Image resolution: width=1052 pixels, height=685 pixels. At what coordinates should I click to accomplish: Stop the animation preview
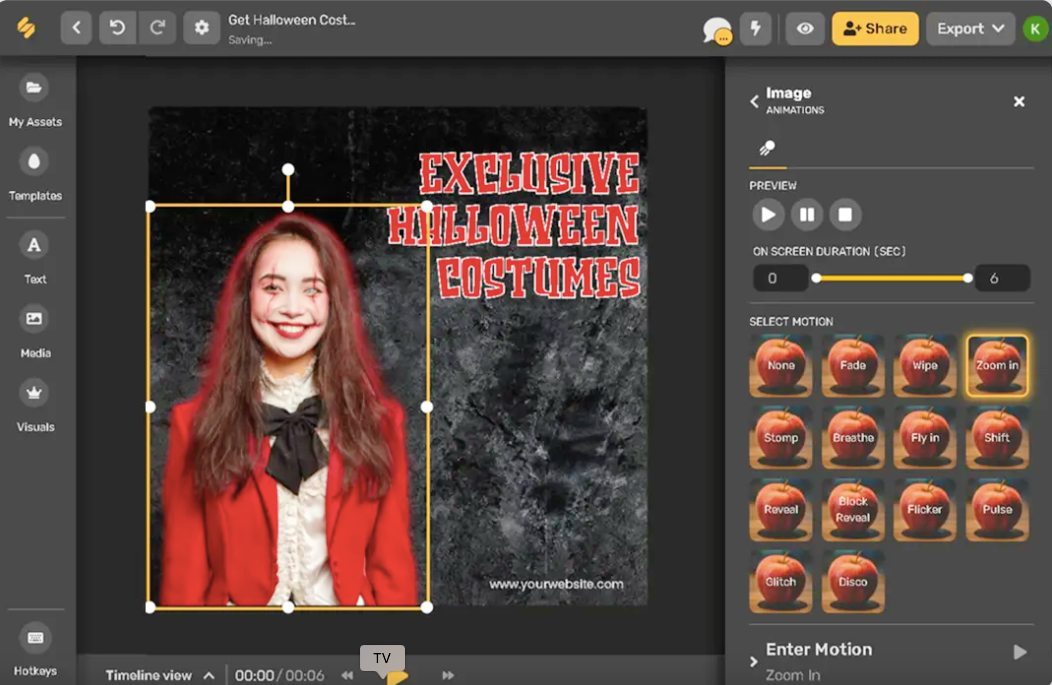click(x=846, y=214)
